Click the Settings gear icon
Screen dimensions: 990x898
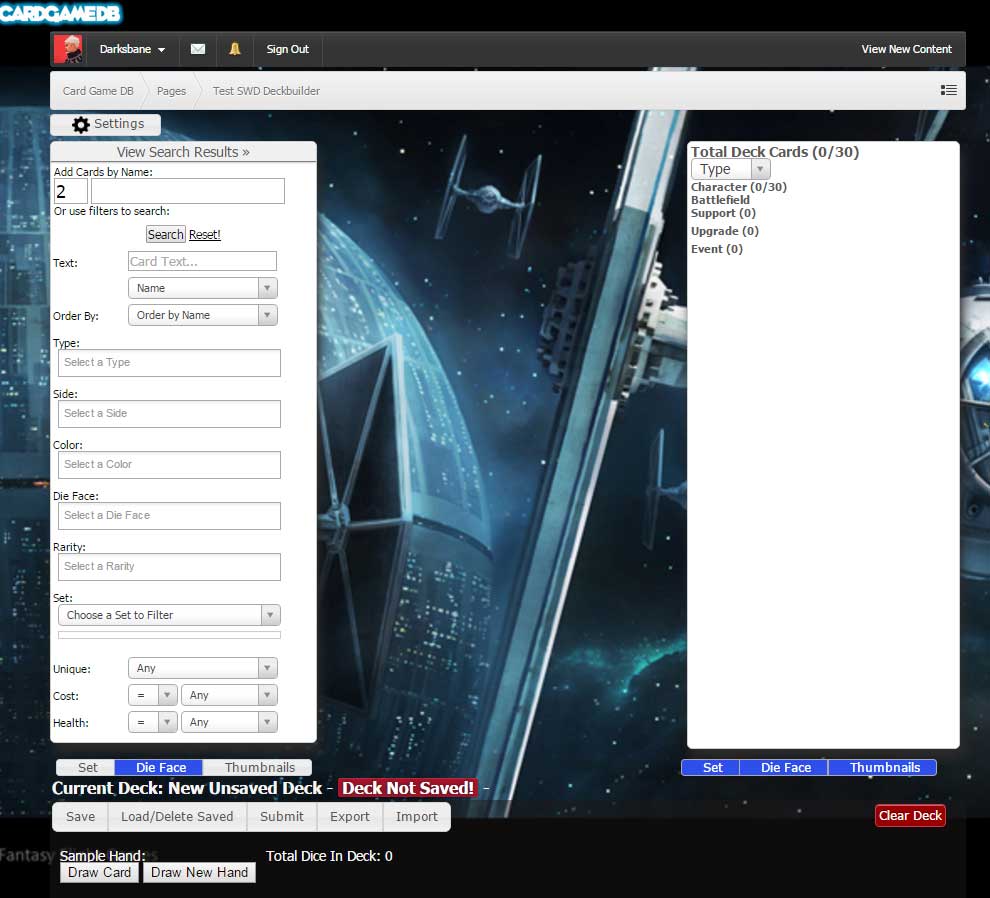click(81, 124)
